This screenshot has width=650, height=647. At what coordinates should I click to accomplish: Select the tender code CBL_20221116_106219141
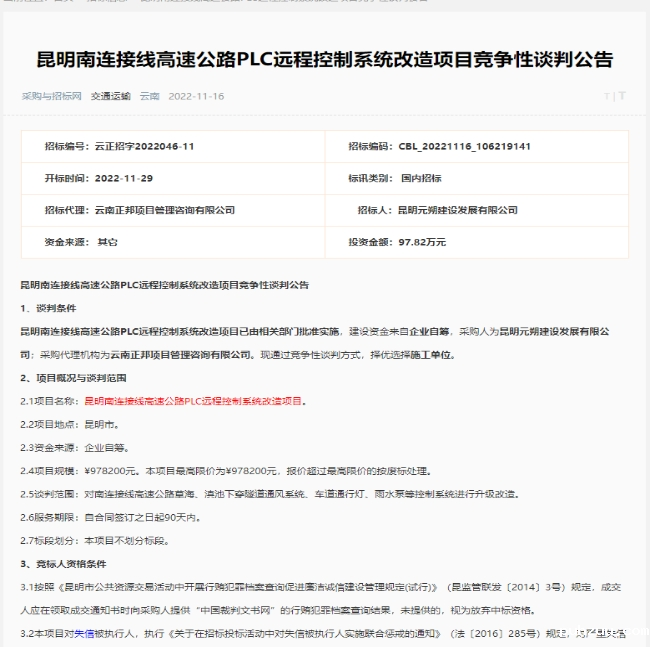(x=464, y=146)
